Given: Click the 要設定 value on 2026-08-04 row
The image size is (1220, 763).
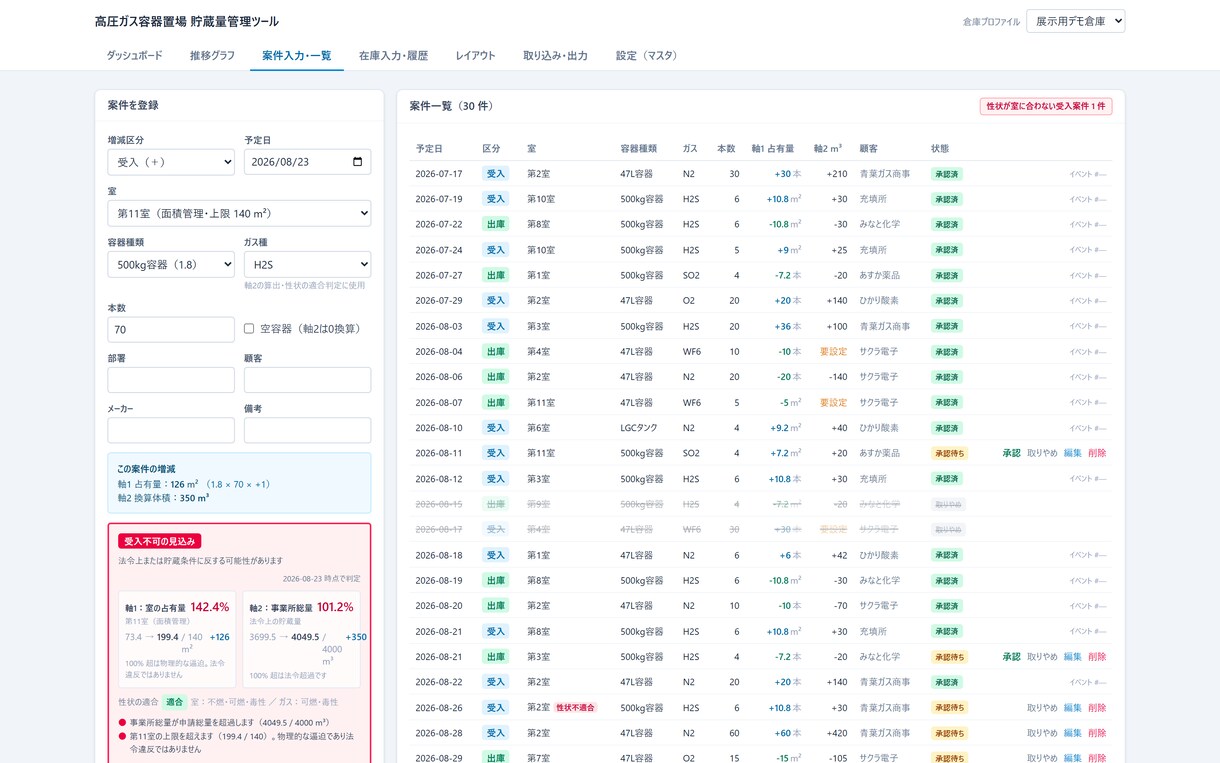Looking at the screenshot, I should click(833, 352).
